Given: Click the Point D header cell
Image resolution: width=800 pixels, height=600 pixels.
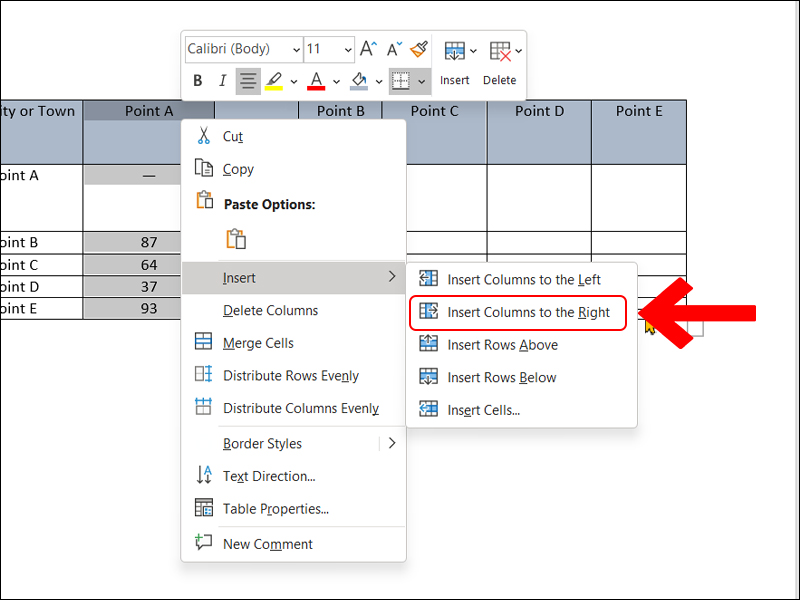Looking at the screenshot, I should [x=539, y=111].
